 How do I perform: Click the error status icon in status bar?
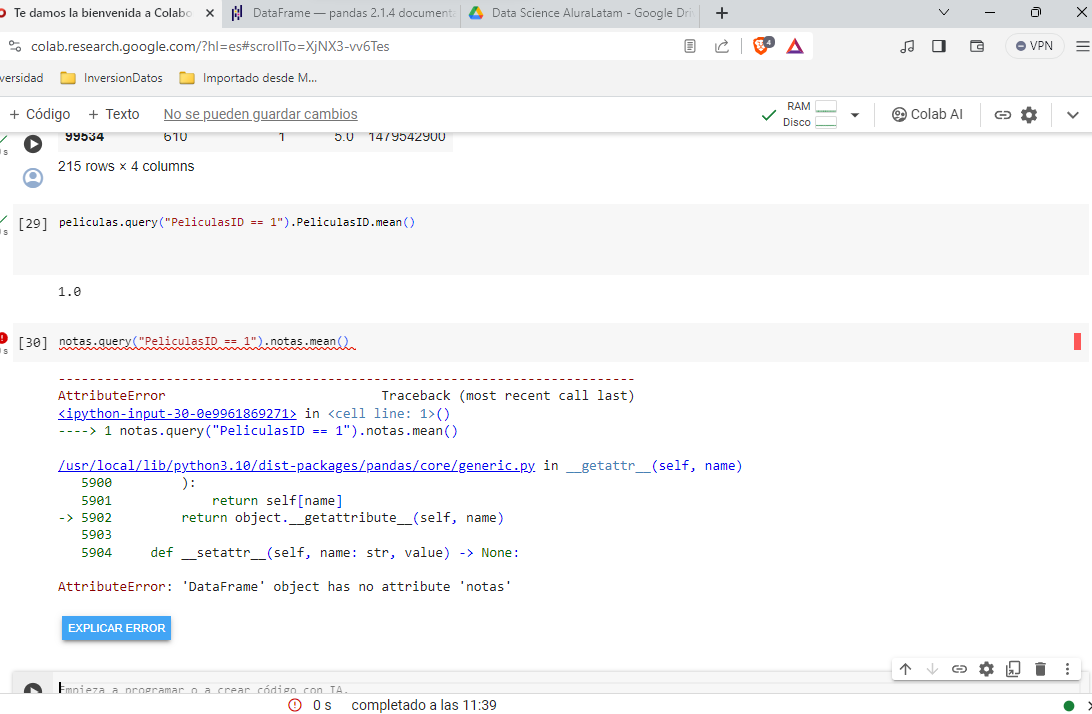(295, 706)
